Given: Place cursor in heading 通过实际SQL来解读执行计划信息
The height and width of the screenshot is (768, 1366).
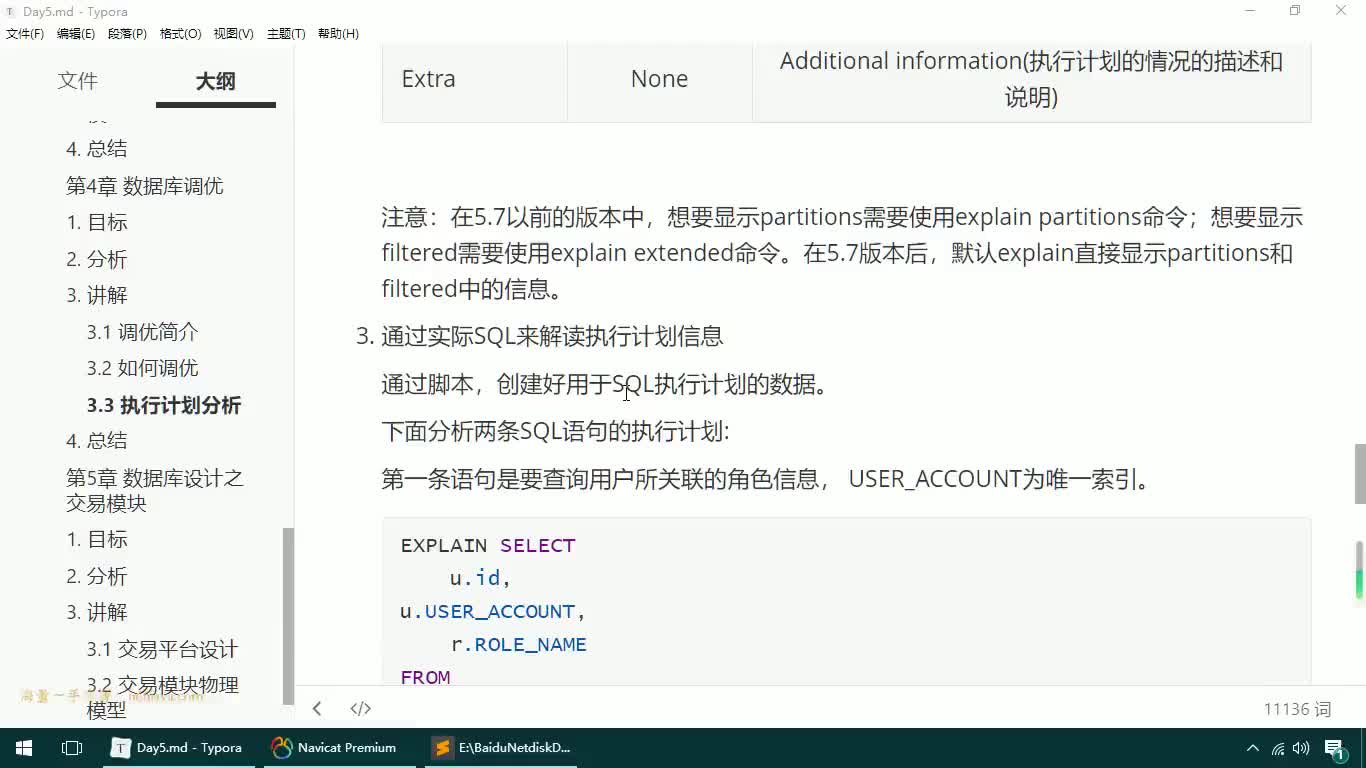Looking at the screenshot, I should 552,336.
